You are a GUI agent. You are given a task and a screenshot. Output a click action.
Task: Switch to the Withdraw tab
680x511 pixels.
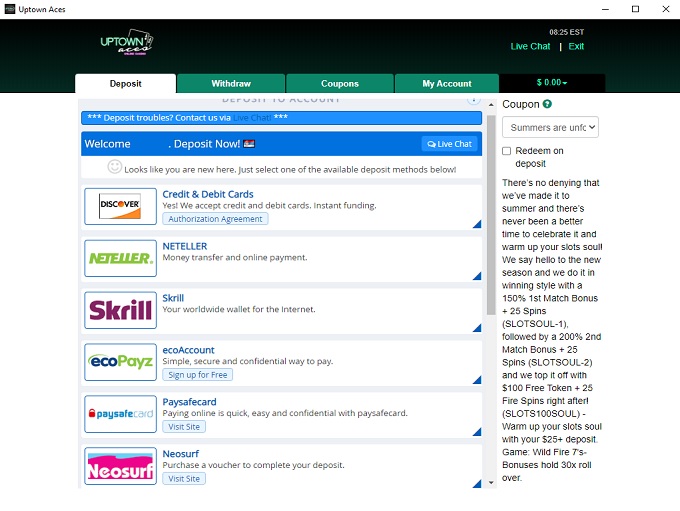click(231, 83)
